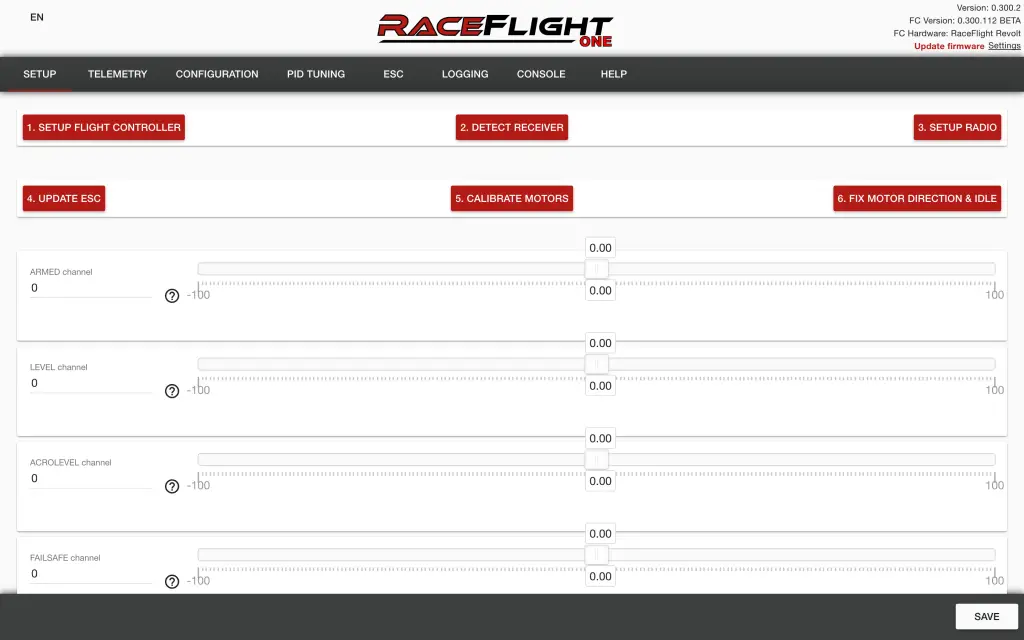The width and height of the screenshot is (1024, 640).
Task: Click the ARMED channel help icon
Action: (171, 294)
